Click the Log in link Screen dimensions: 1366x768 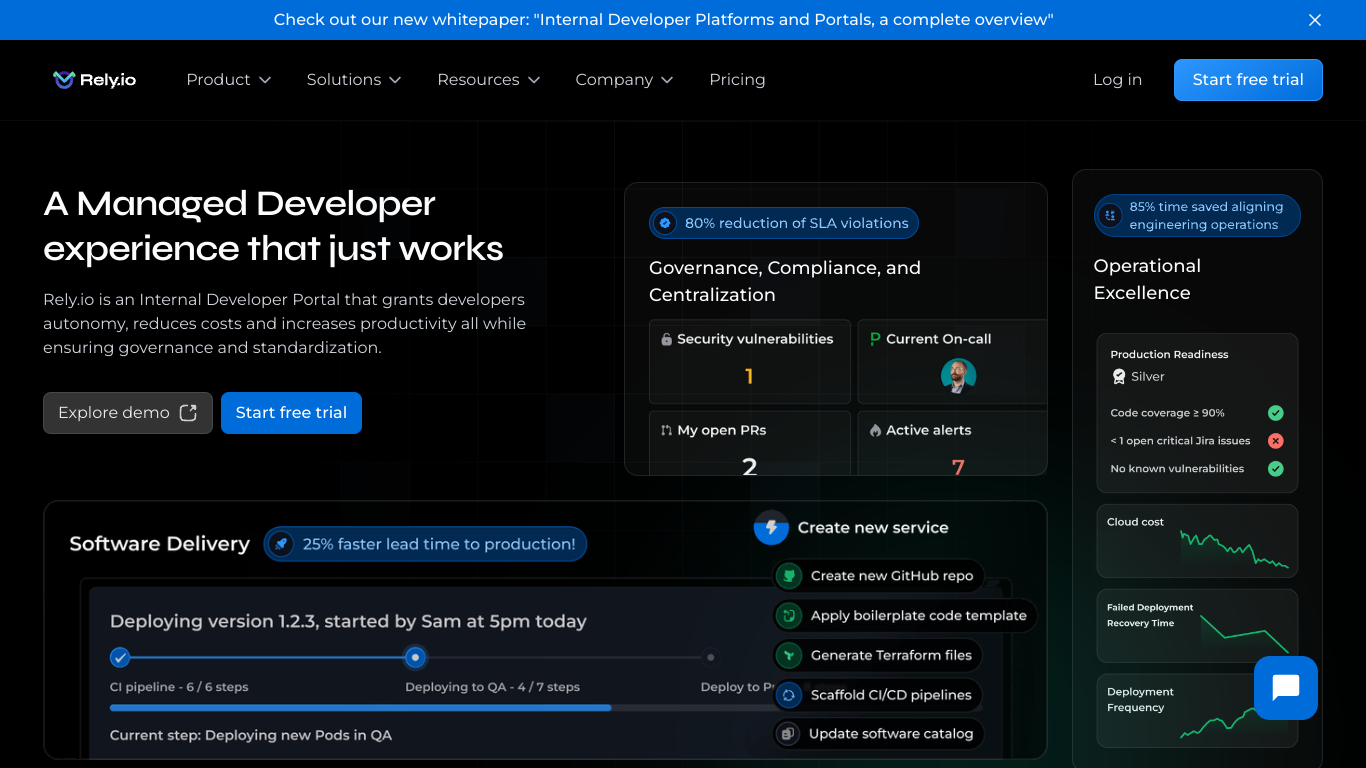(1117, 80)
